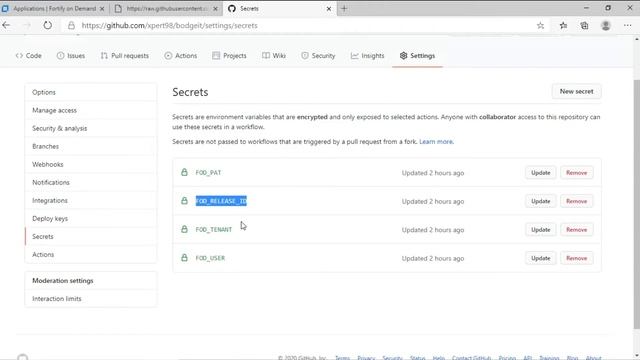640x360 pixels.
Task: Open Integrations settings page
Action: tap(91, 200)
